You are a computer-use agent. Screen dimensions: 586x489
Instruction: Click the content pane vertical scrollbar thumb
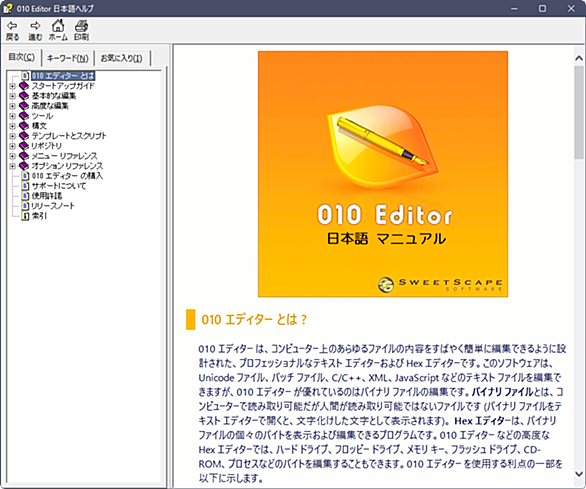(579, 112)
